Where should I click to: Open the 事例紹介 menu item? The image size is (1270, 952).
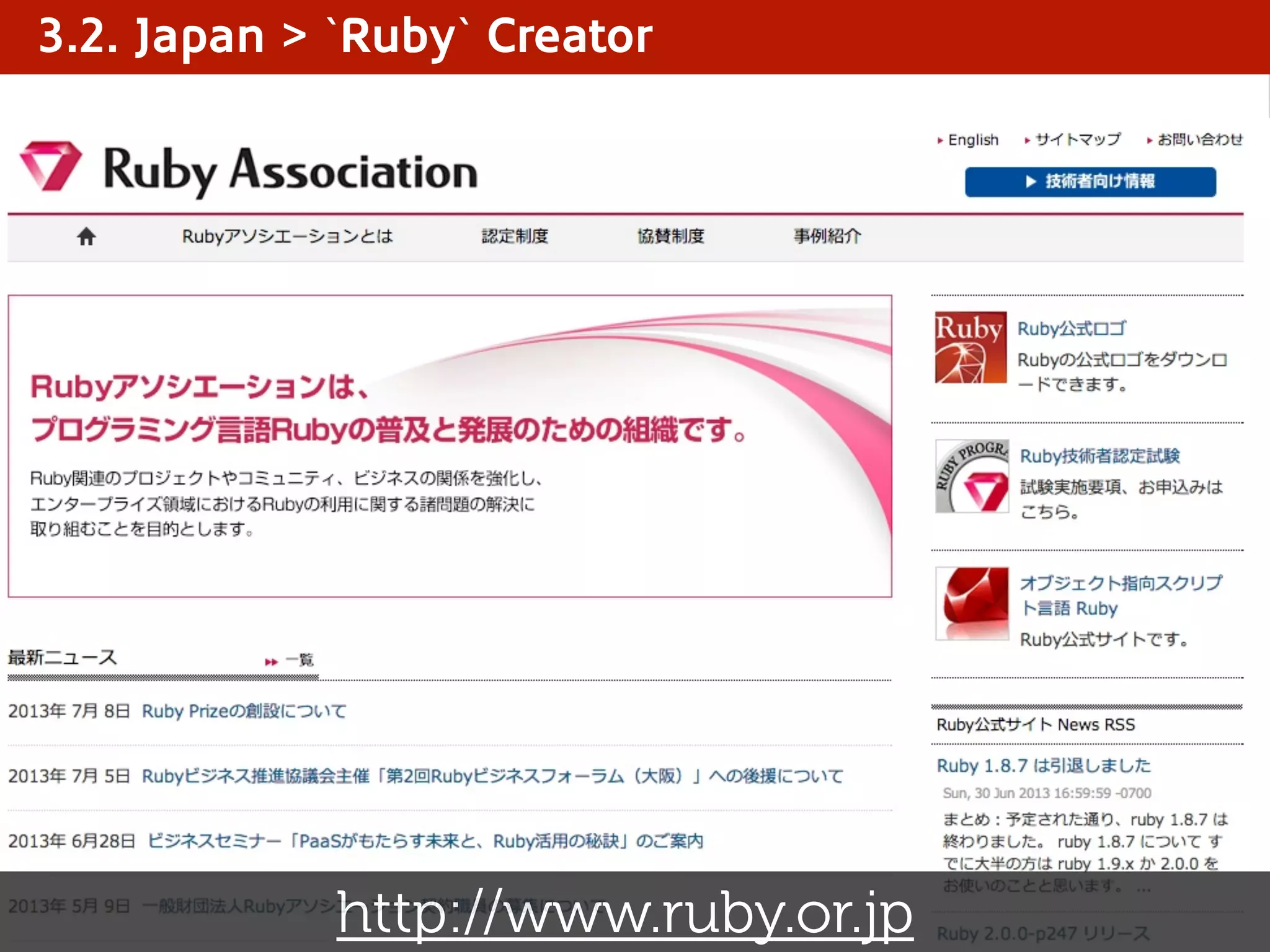(x=827, y=236)
